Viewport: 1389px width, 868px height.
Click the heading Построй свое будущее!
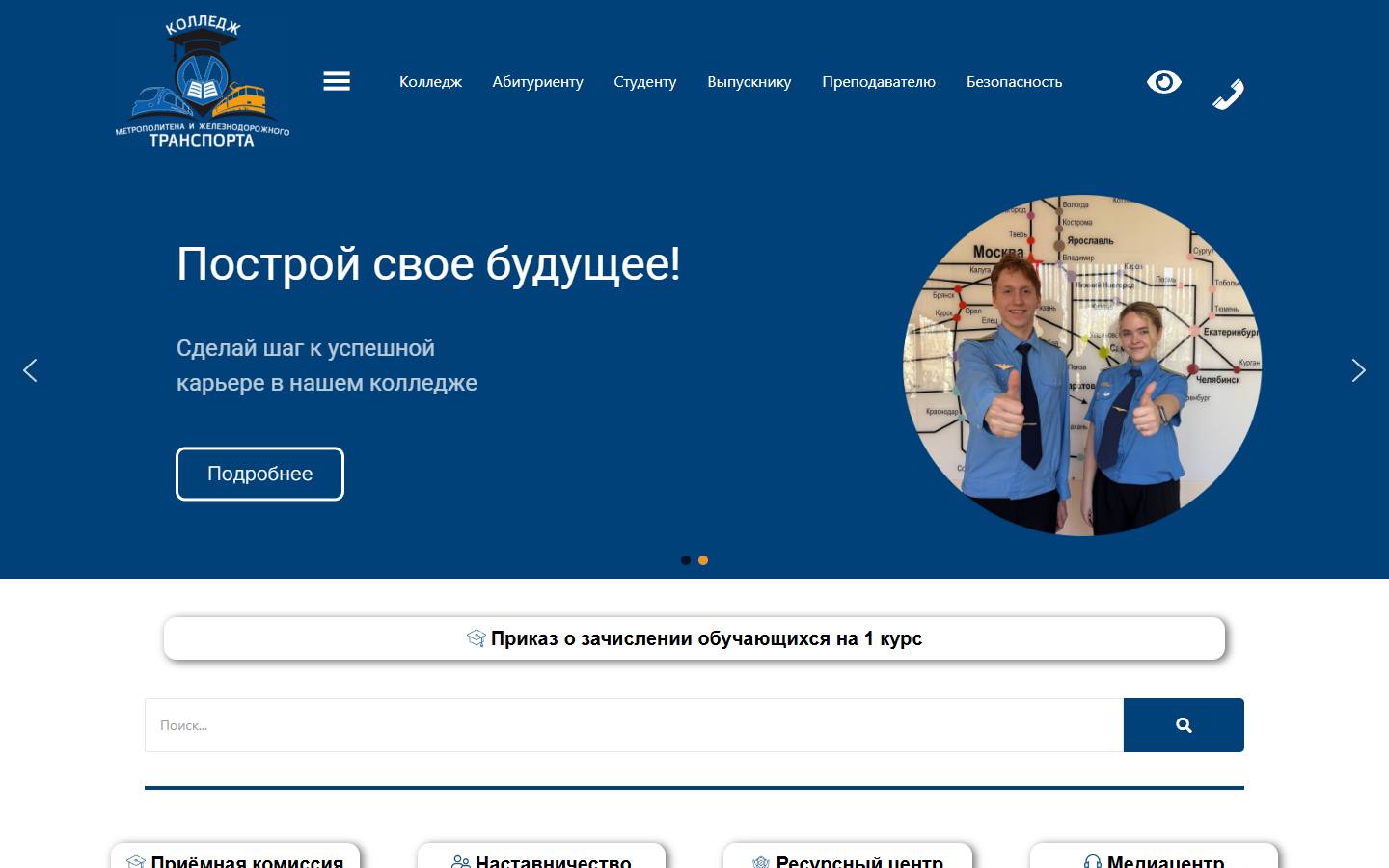428,264
